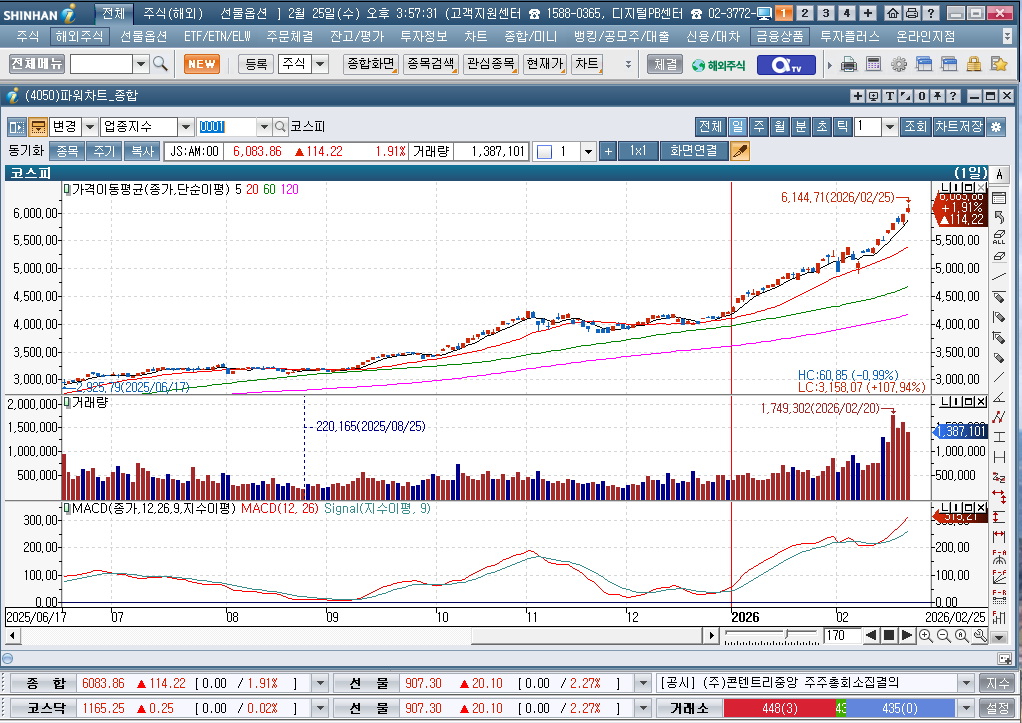Open the calculator icon in the toolbar
This screenshot has height=723, width=1022.
tap(873, 64)
